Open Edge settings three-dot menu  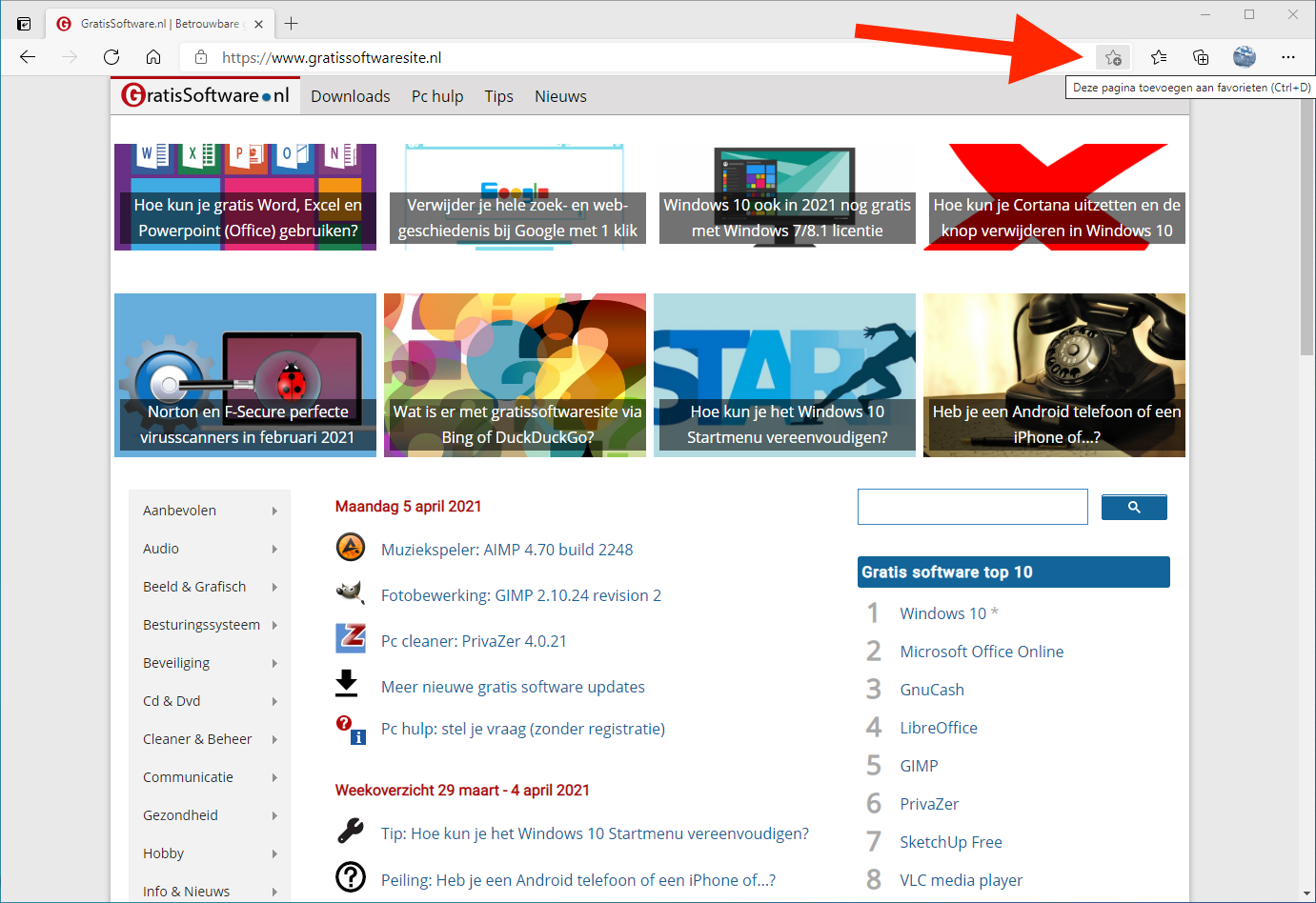coord(1287,57)
